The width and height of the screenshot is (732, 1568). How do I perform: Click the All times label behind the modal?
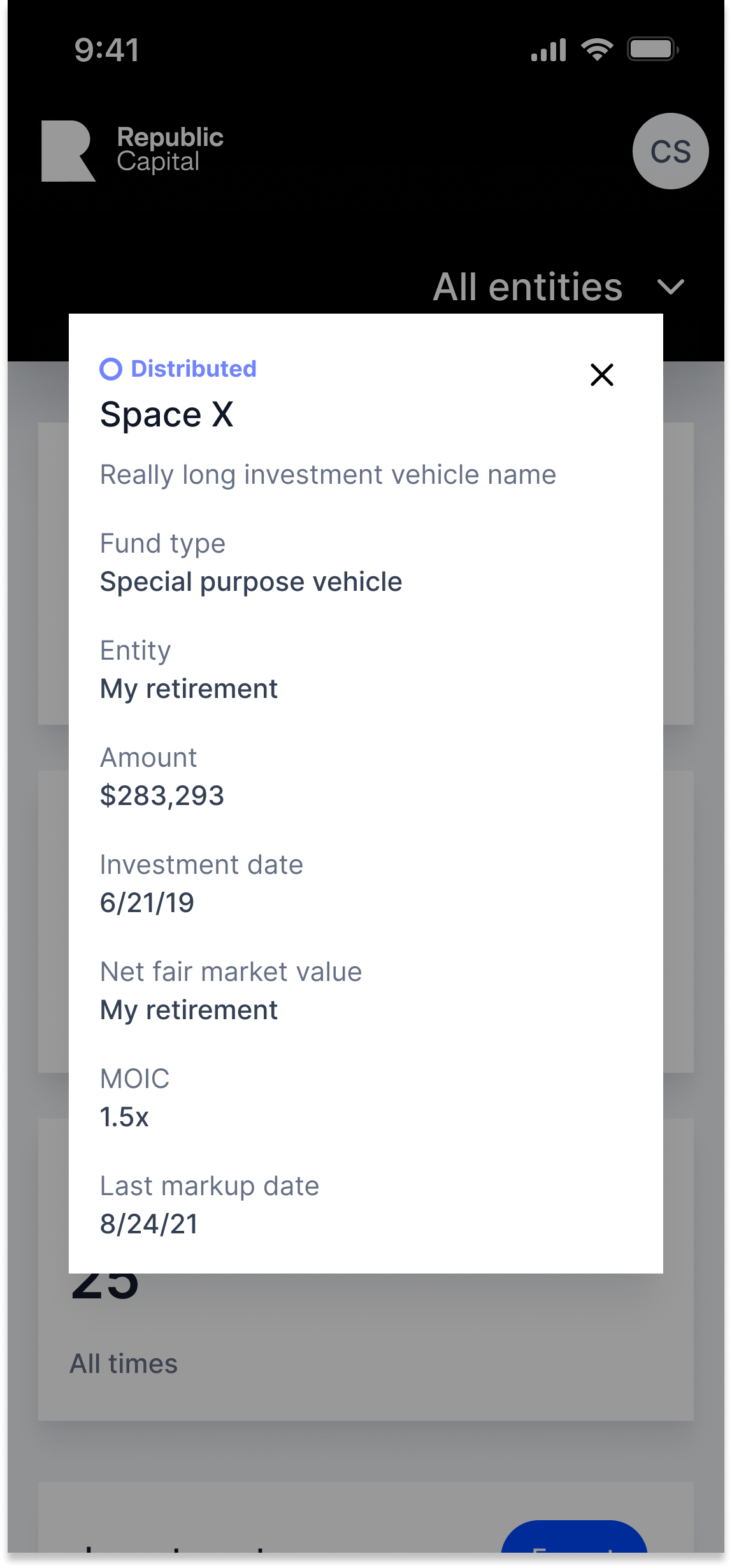[x=124, y=1365]
